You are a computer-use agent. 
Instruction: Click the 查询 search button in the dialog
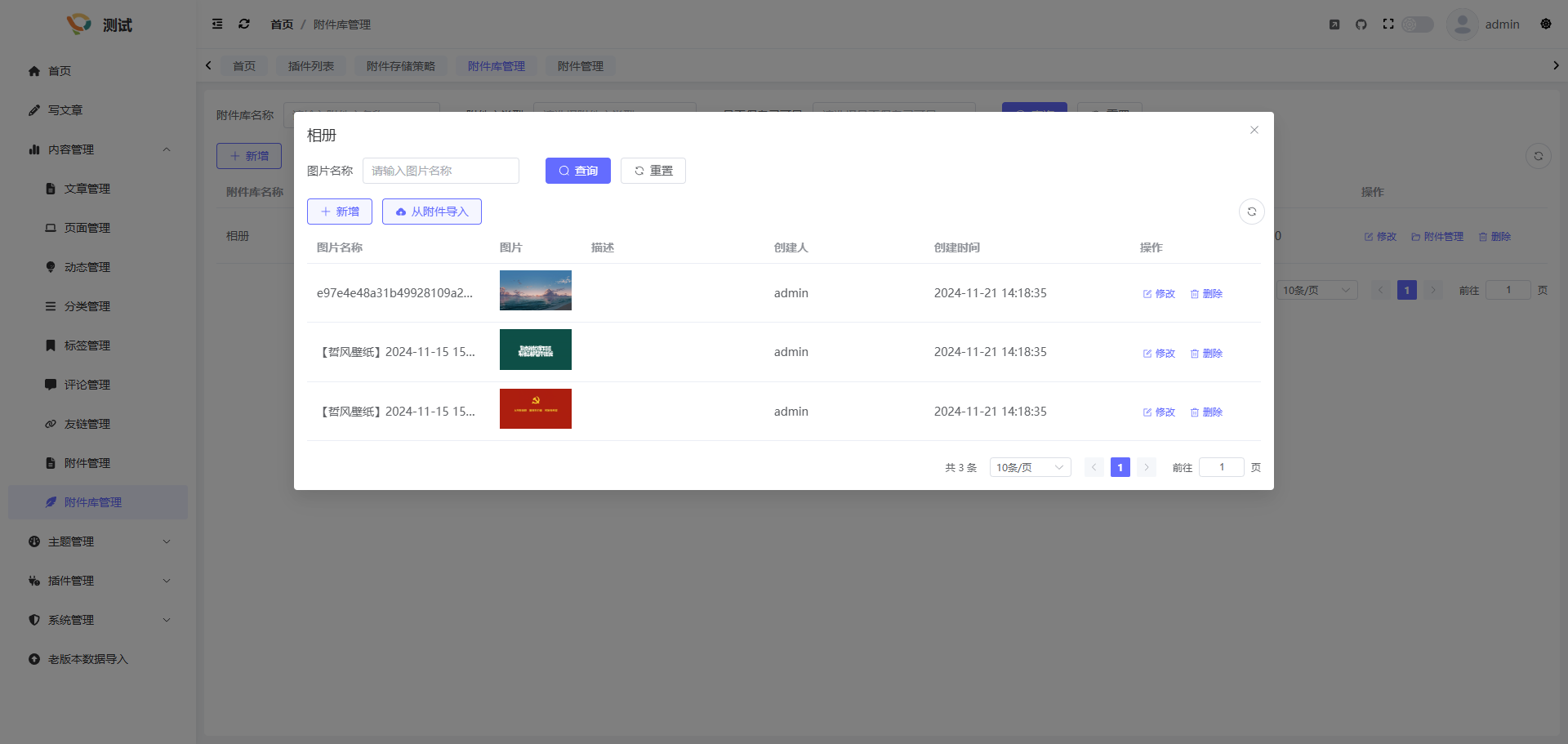point(577,171)
